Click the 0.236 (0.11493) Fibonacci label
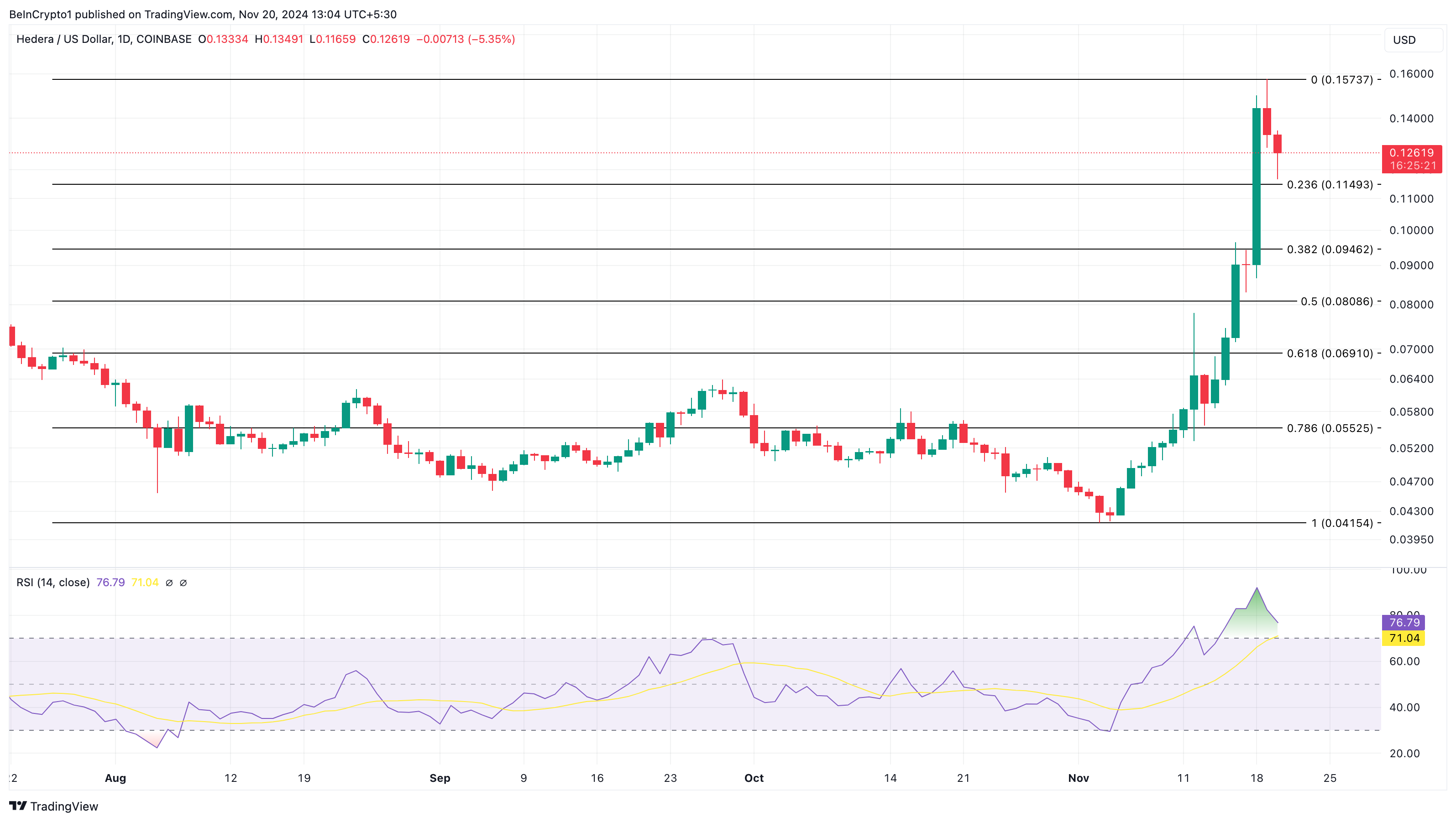Viewport: 1456px width, 822px height. click(1330, 185)
